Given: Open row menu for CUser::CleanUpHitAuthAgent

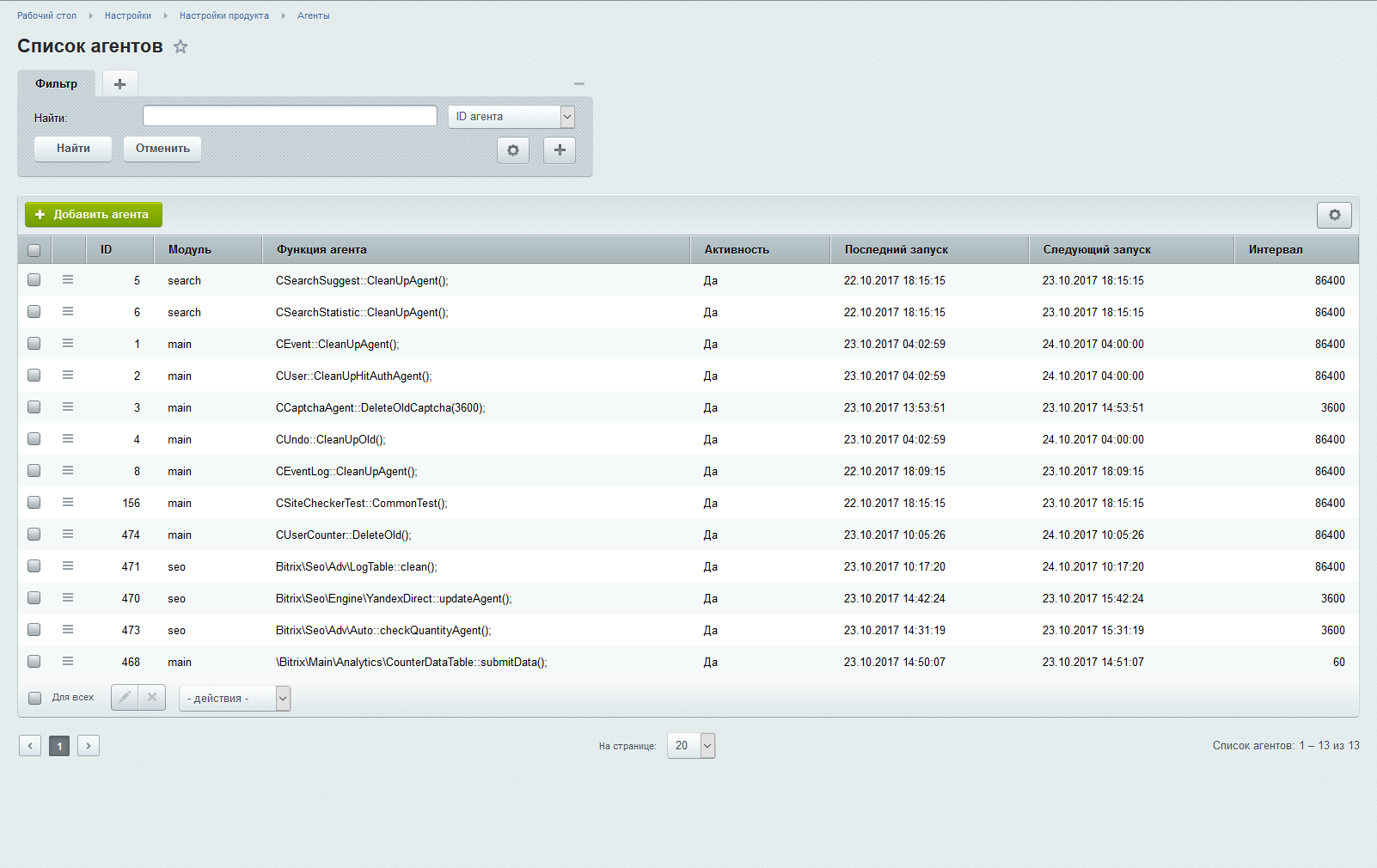Looking at the screenshot, I should coord(68,376).
